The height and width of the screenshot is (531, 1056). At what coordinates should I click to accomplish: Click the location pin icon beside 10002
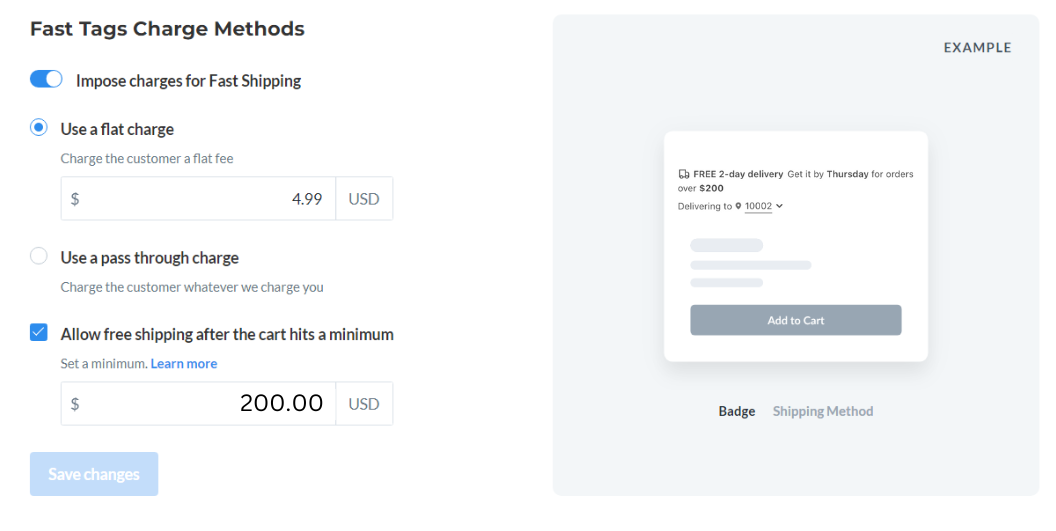[738, 206]
